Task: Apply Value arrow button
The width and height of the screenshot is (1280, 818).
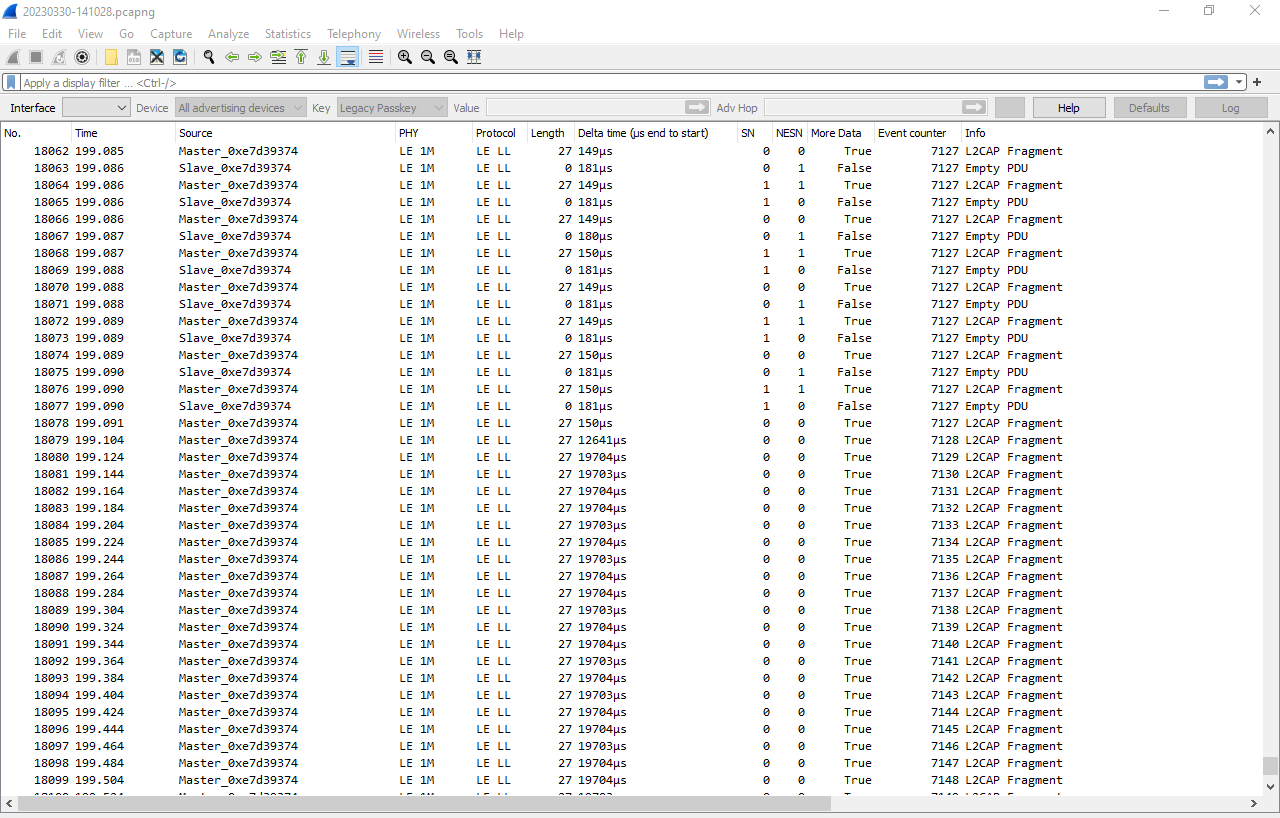Action: point(697,107)
